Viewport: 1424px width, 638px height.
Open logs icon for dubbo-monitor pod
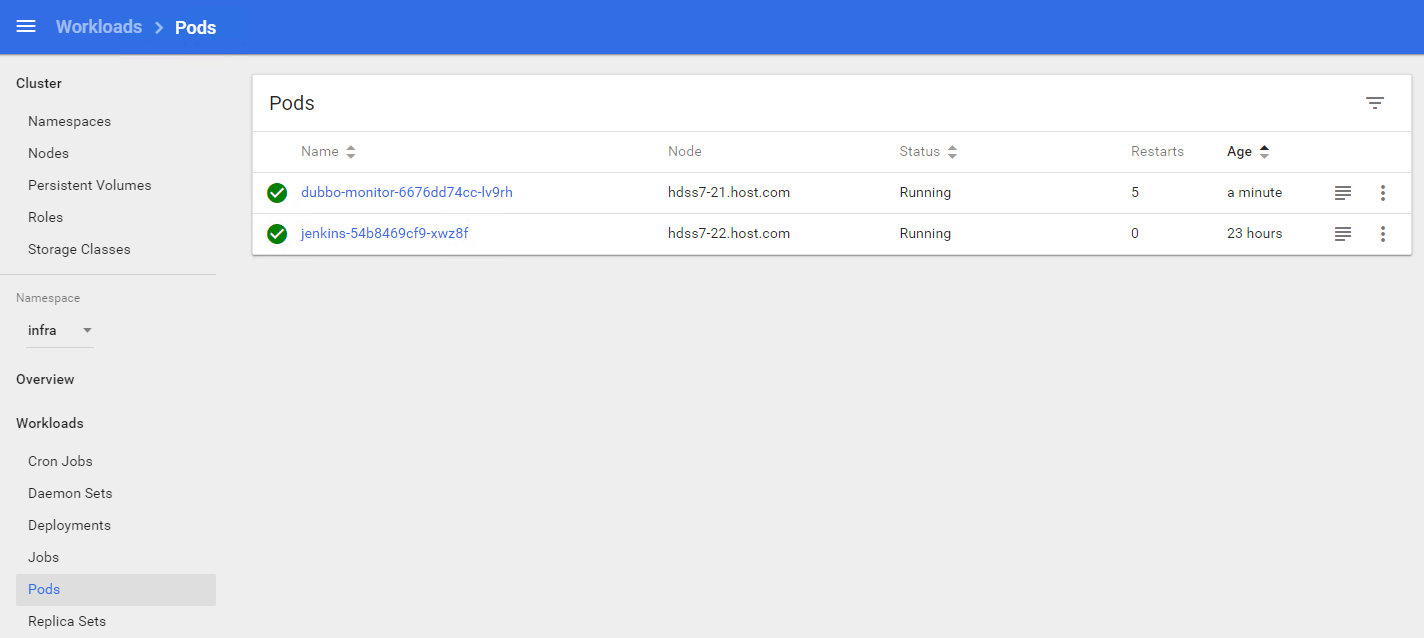point(1343,193)
